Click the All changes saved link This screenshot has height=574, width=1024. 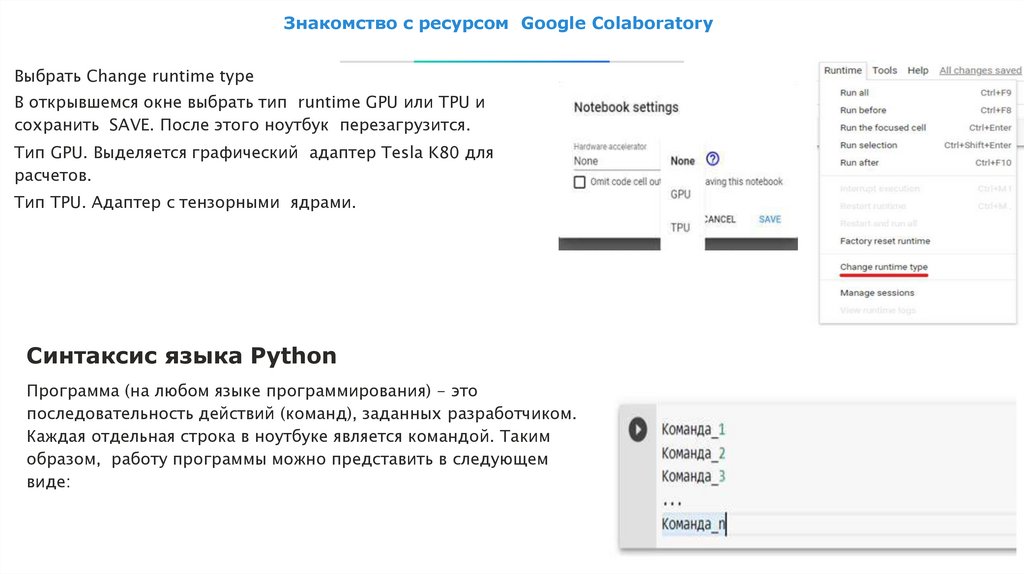click(x=980, y=71)
